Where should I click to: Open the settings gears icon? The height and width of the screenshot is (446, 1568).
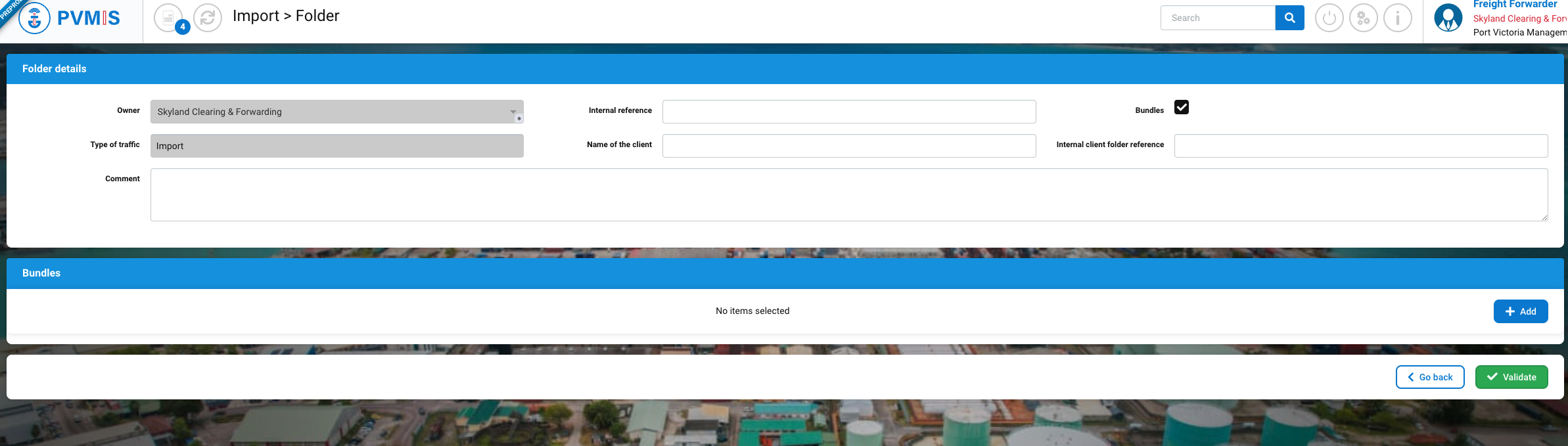[x=1363, y=18]
